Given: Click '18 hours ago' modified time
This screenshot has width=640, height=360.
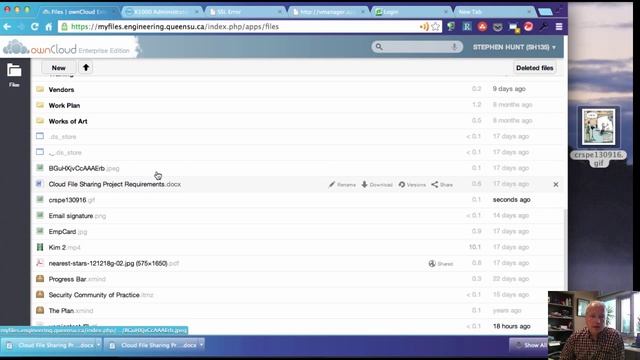Looking at the screenshot, I should pos(511,326).
